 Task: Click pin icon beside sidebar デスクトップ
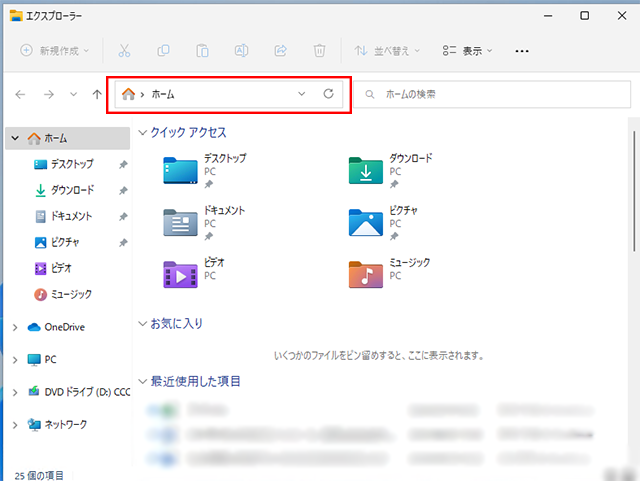[123, 165]
